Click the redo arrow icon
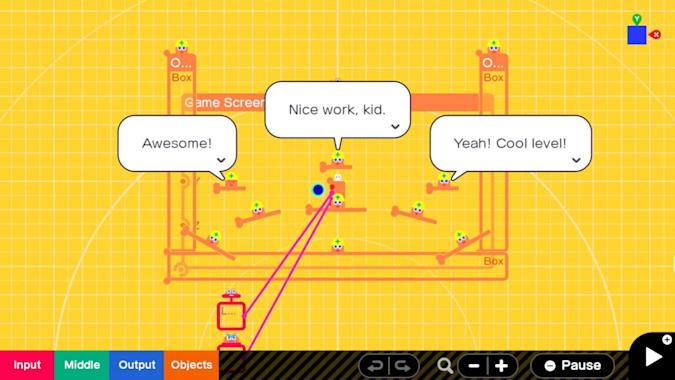The image size is (675, 380). pyautogui.click(x=403, y=366)
